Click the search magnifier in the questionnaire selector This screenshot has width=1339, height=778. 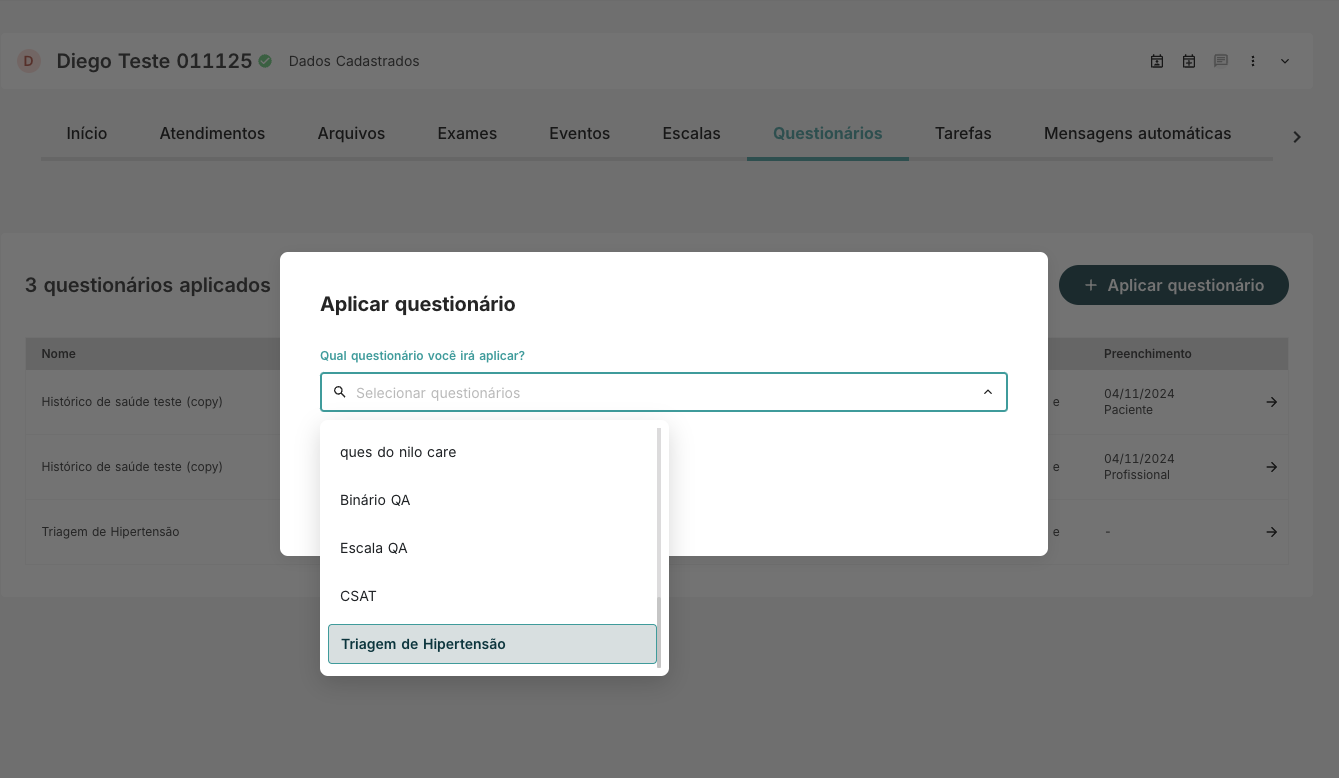[340, 392]
